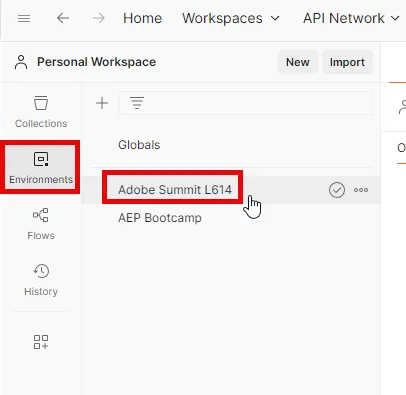This screenshot has width=406, height=395.
Task: Open the hamburger menu icon
Action: (x=24, y=18)
